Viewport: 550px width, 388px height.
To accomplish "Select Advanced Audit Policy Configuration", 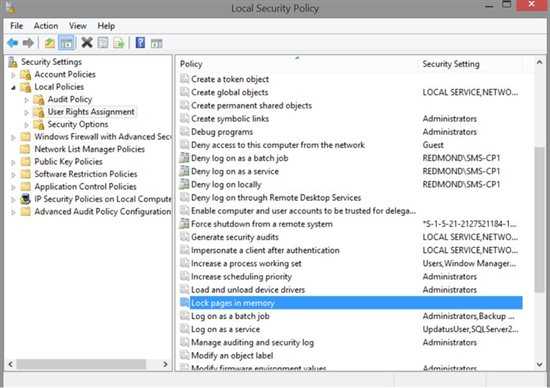I will tap(102, 212).
